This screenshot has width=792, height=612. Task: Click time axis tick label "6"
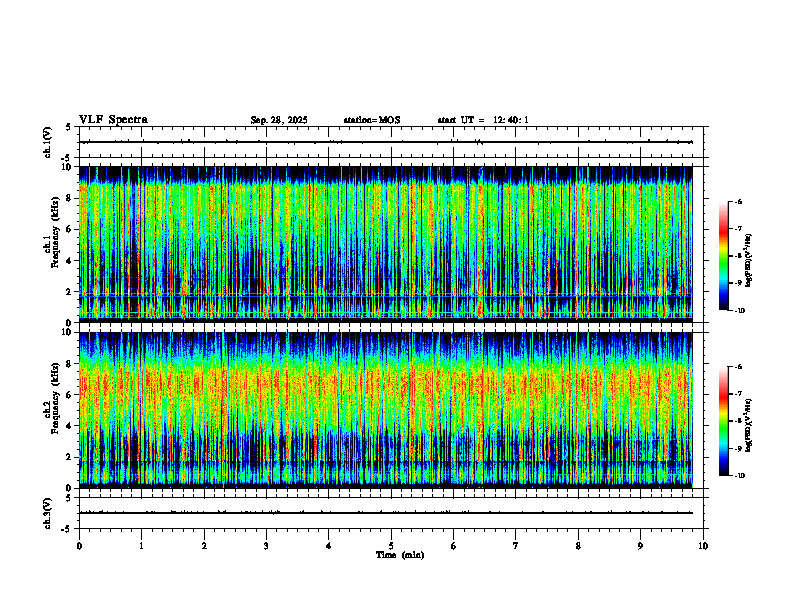454,546
